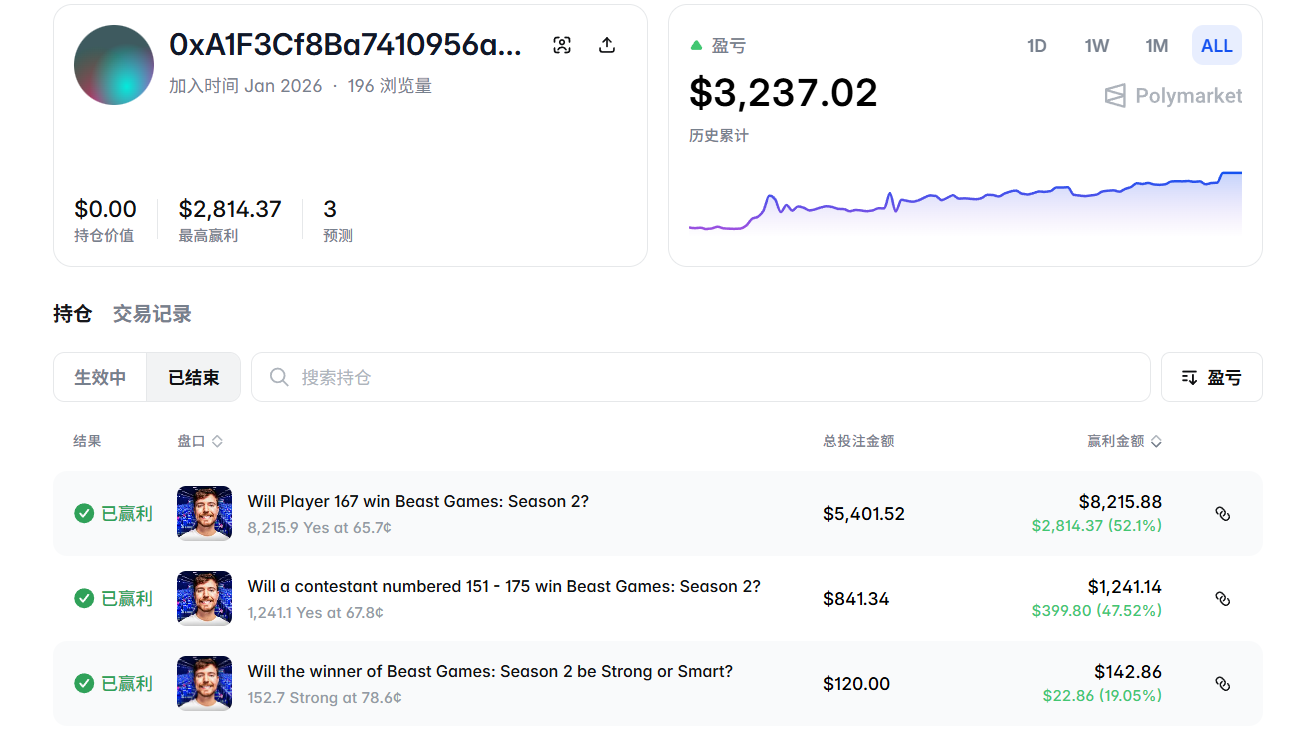1293x750 pixels.
Task: Open the 盈亏 sort dropdown
Action: point(1211,378)
